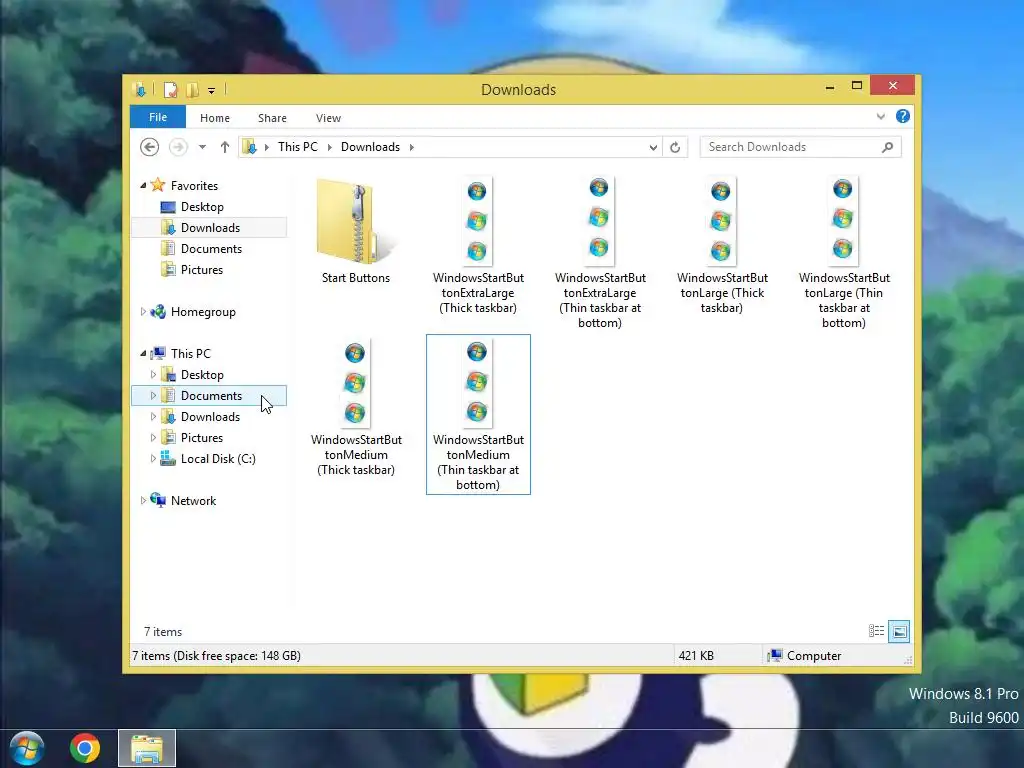Click the 421 KB status bar entry
1024x768 pixels.
pyautogui.click(x=696, y=656)
